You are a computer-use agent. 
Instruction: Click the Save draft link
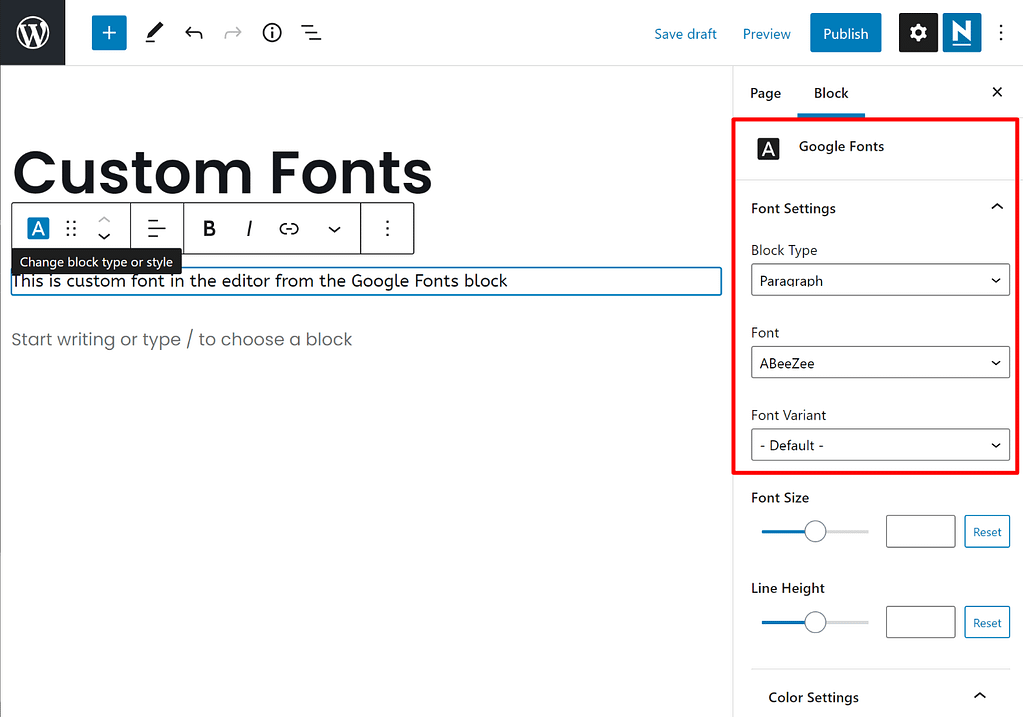(x=685, y=33)
